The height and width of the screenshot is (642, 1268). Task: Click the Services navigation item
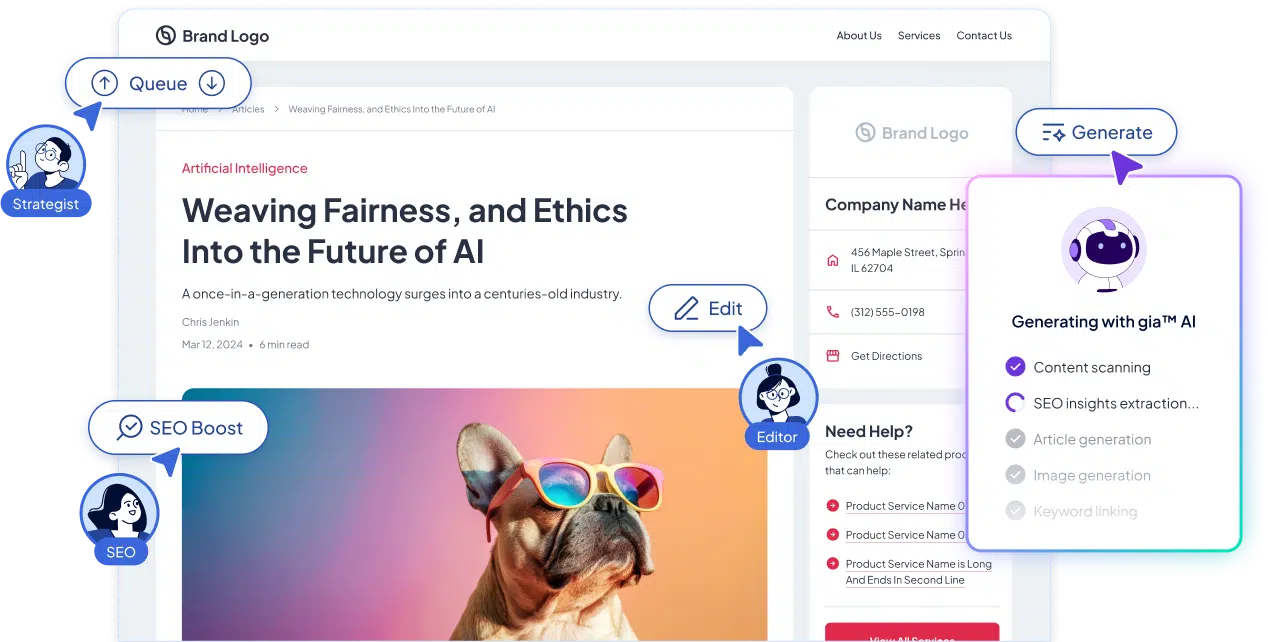point(919,36)
